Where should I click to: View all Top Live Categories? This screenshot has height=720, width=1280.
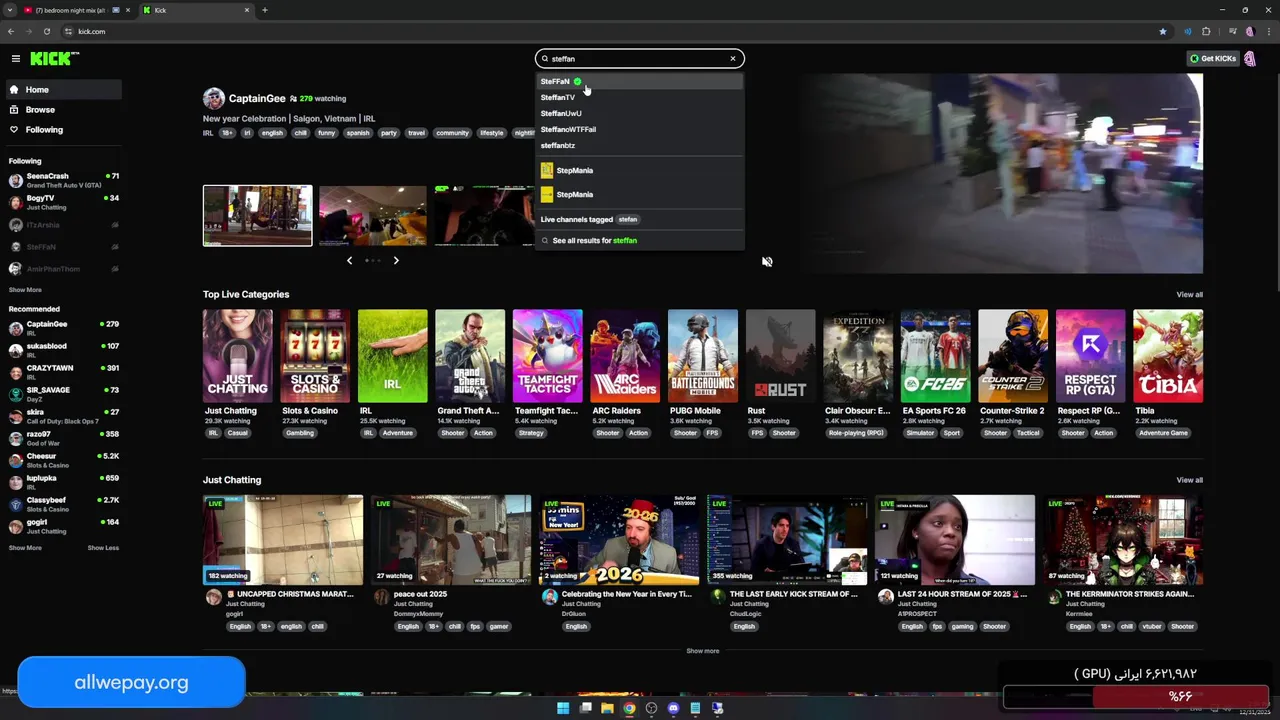[1189, 295]
